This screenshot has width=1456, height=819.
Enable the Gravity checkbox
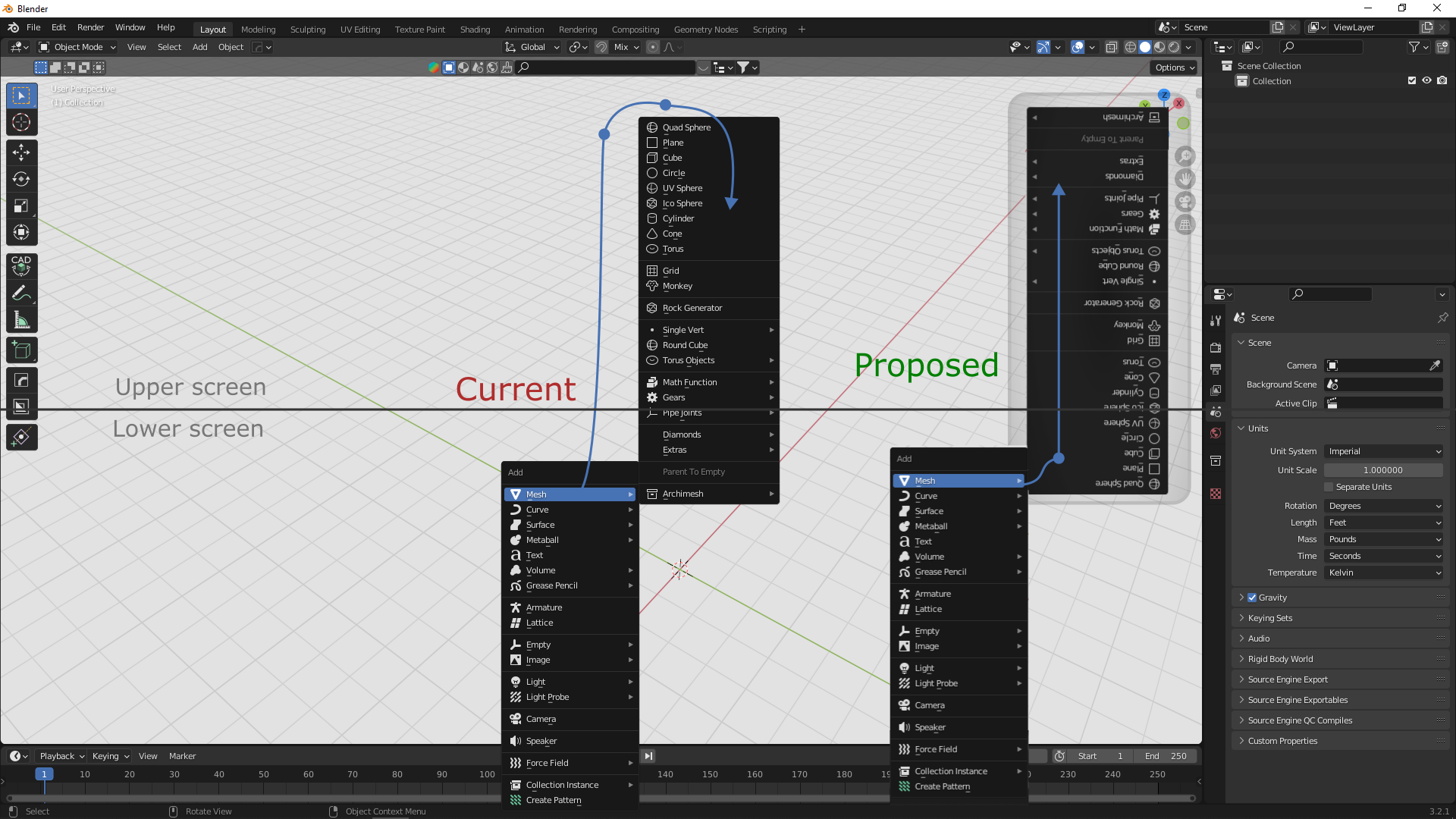(x=1252, y=598)
